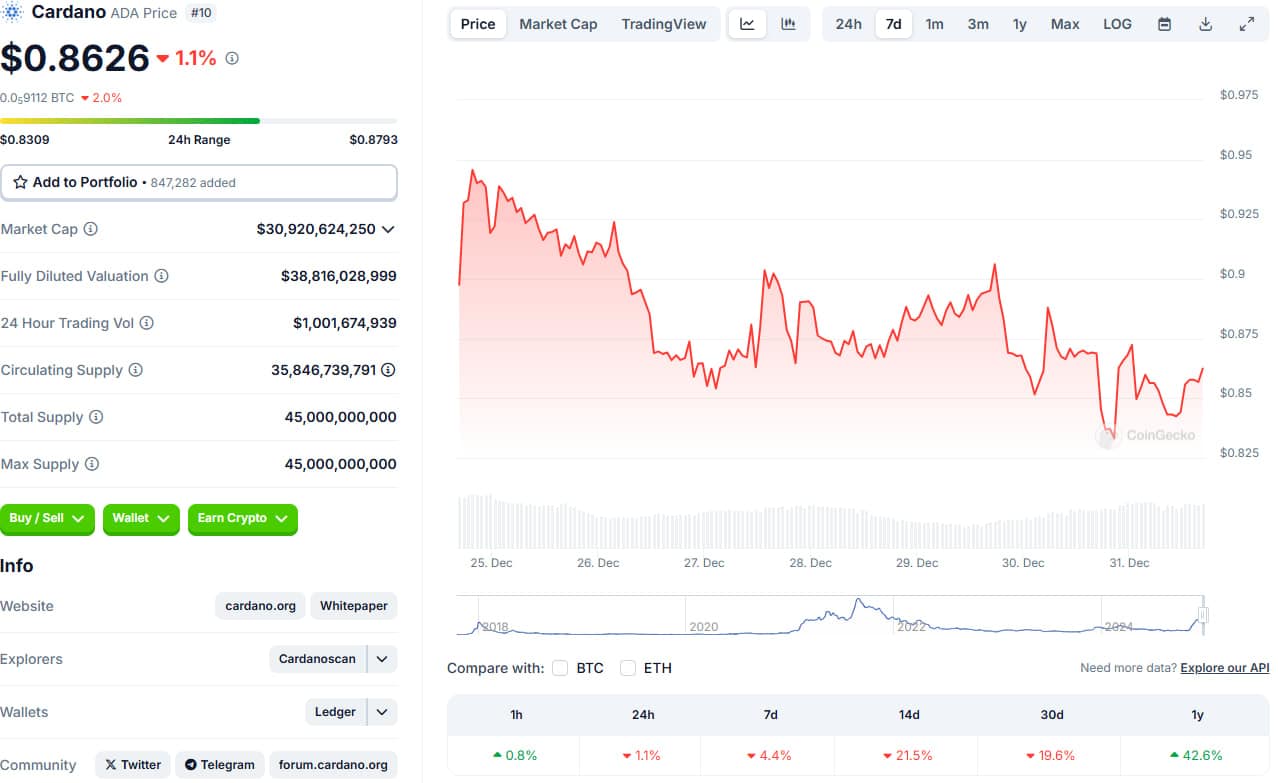Click the Telegram icon in its button
Viewport: 1278px width, 783px height.
coord(191,765)
